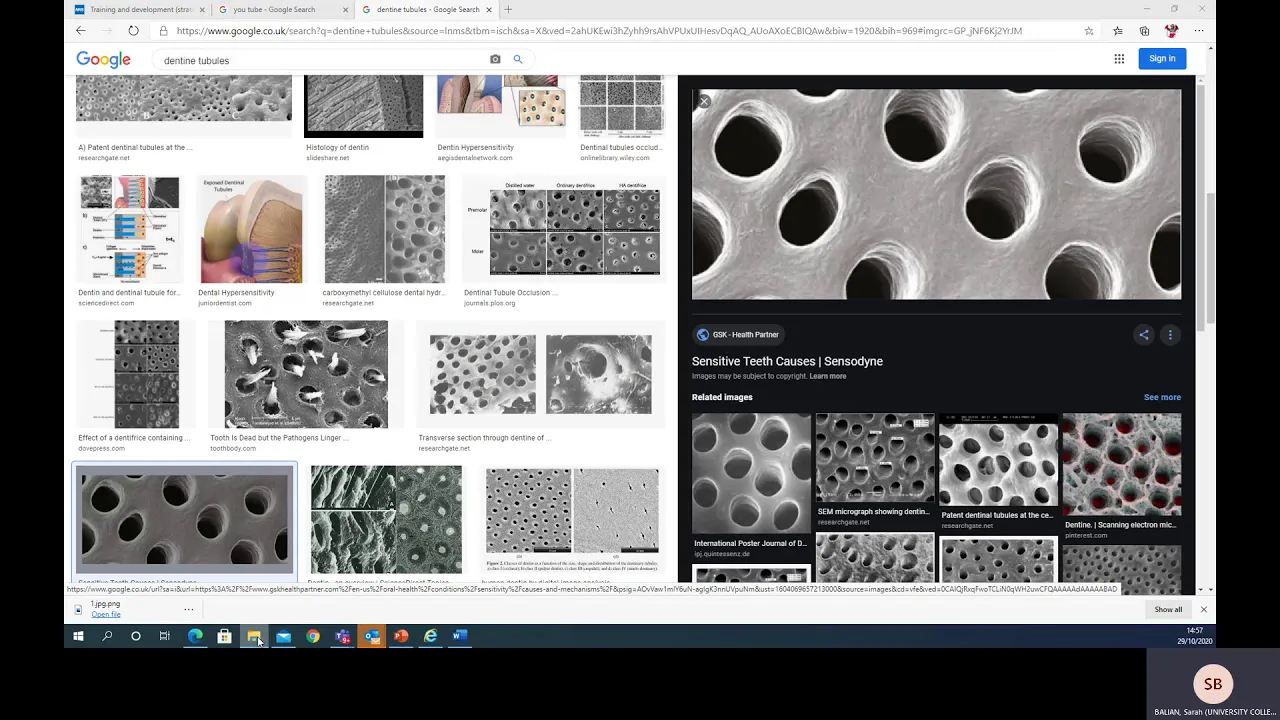The width and height of the screenshot is (1280, 720).
Task: Go back to the previous browser page
Action: pos(81,31)
